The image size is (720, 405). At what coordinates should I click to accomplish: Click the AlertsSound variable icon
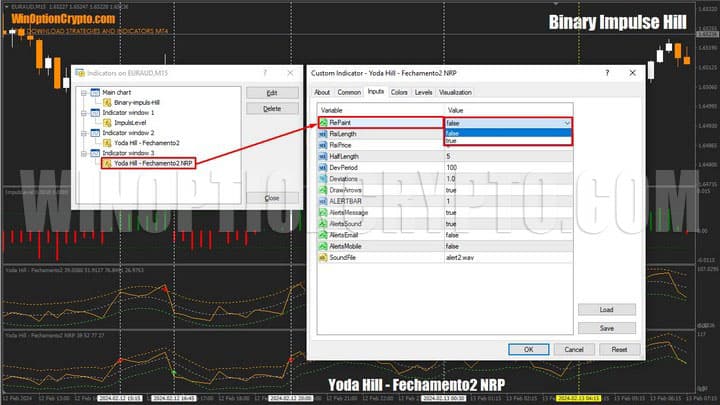(x=323, y=224)
